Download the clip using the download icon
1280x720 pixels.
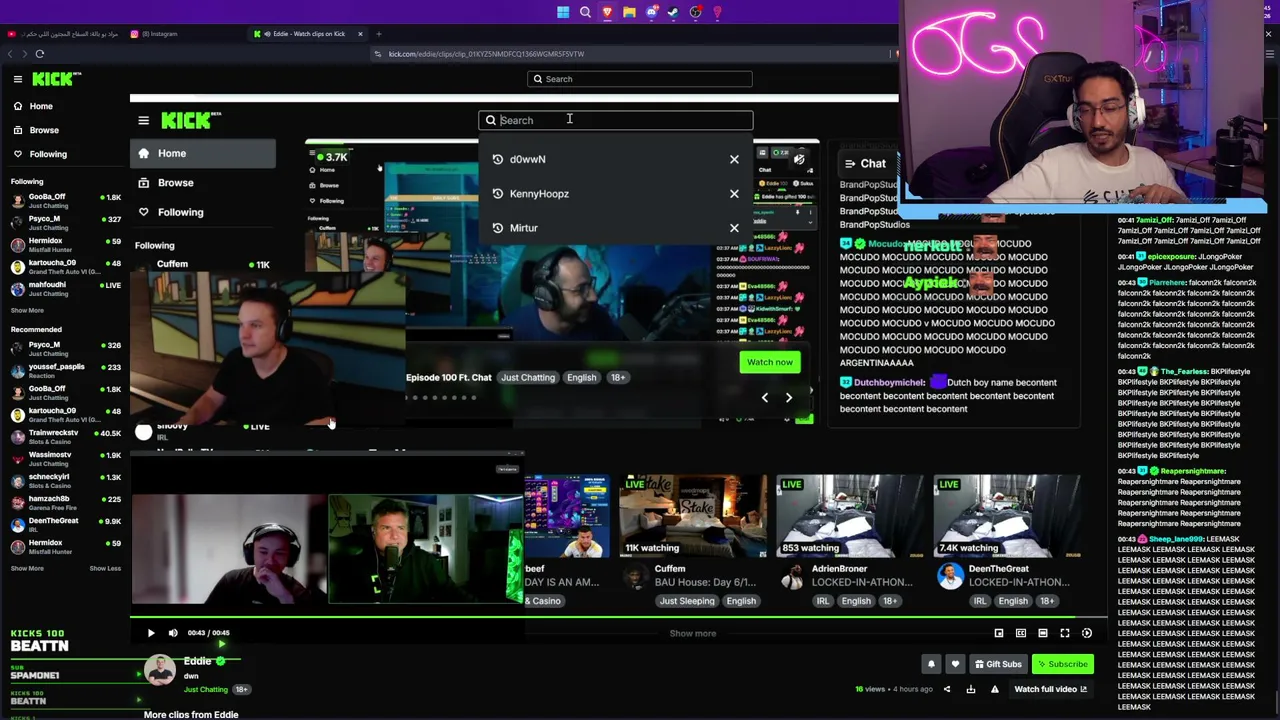point(971,689)
